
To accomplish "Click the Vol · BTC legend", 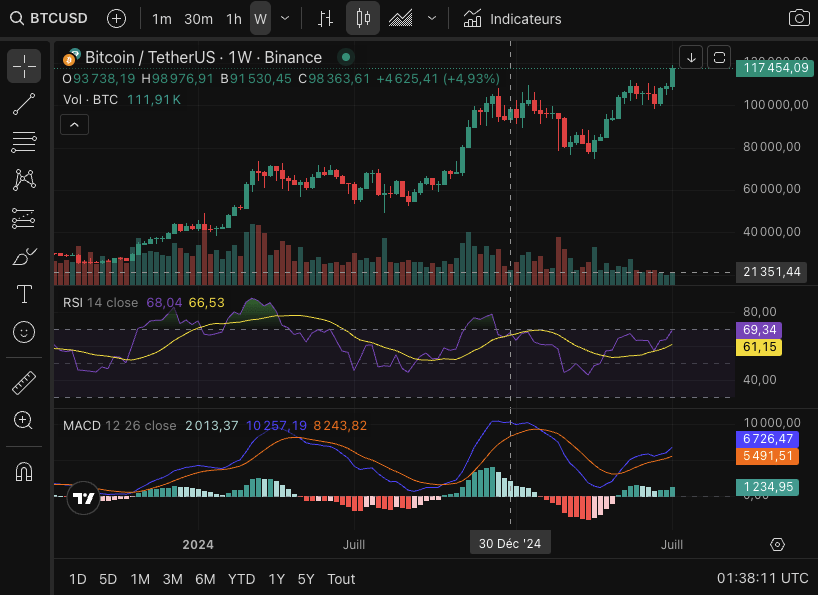I will 91,100.
